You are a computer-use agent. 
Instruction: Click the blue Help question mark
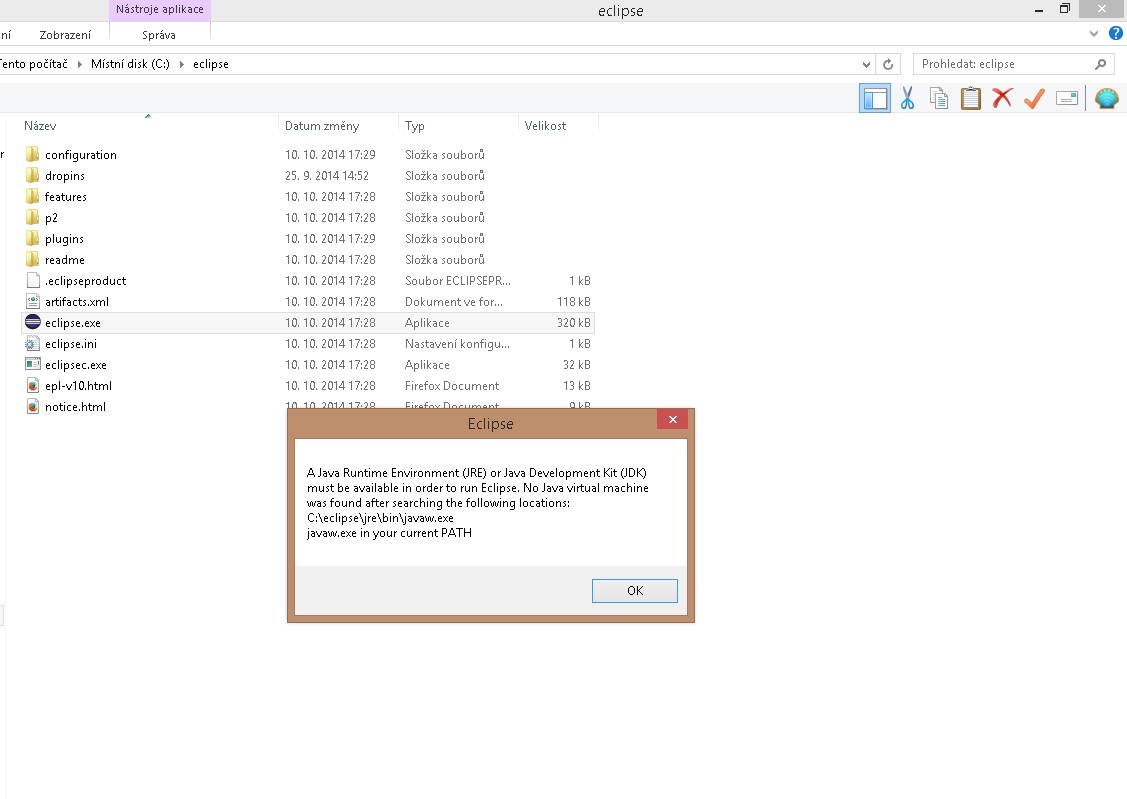[x=1116, y=33]
